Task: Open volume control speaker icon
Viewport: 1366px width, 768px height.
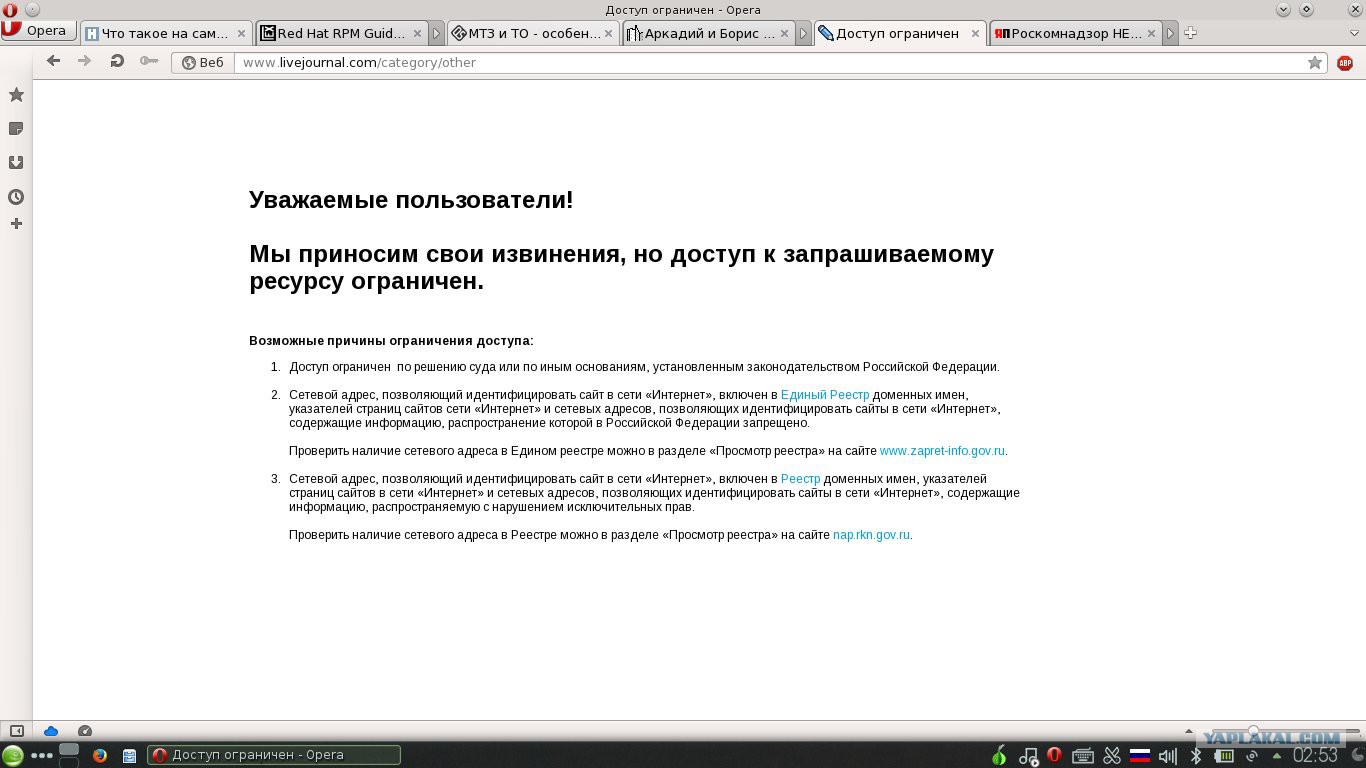Action: coord(1168,755)
